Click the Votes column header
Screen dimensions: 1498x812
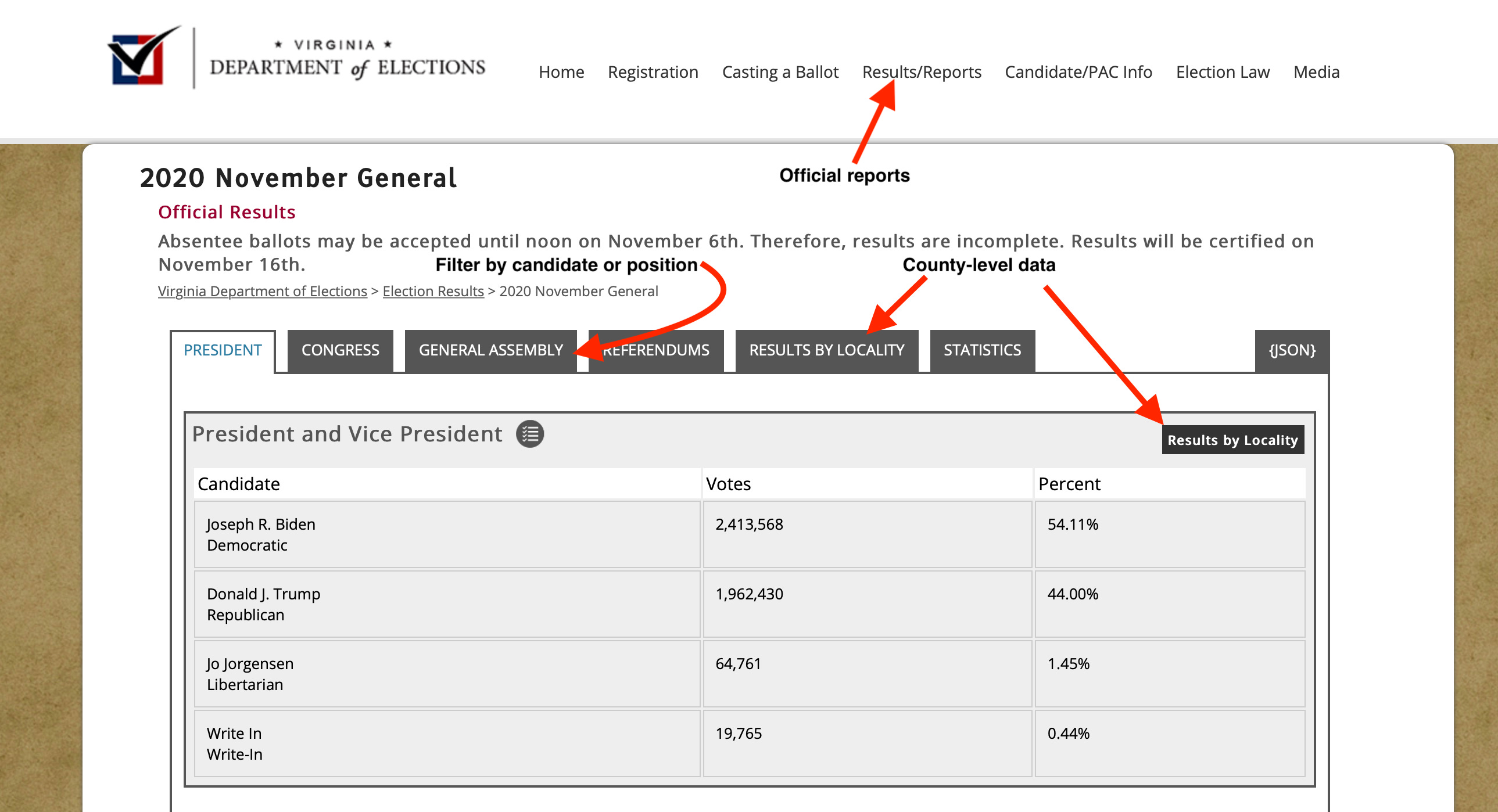867,484
